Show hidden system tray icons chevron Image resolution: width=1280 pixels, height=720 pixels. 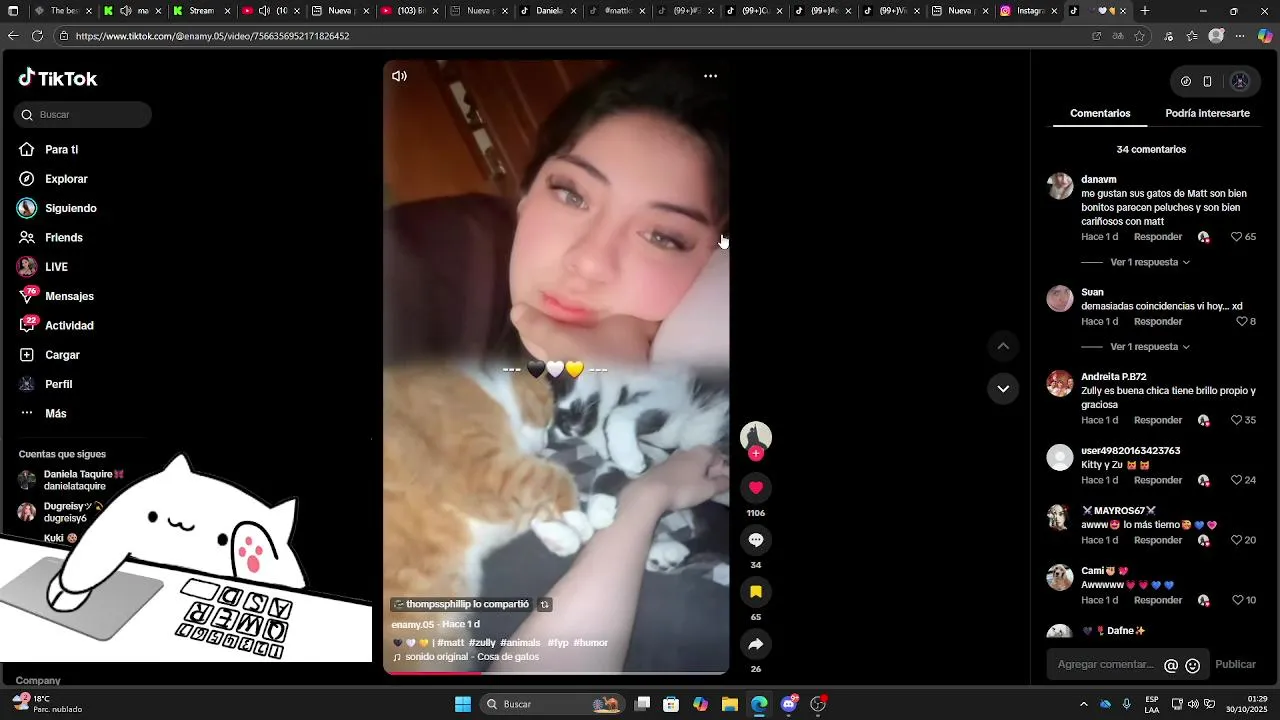1084,704
